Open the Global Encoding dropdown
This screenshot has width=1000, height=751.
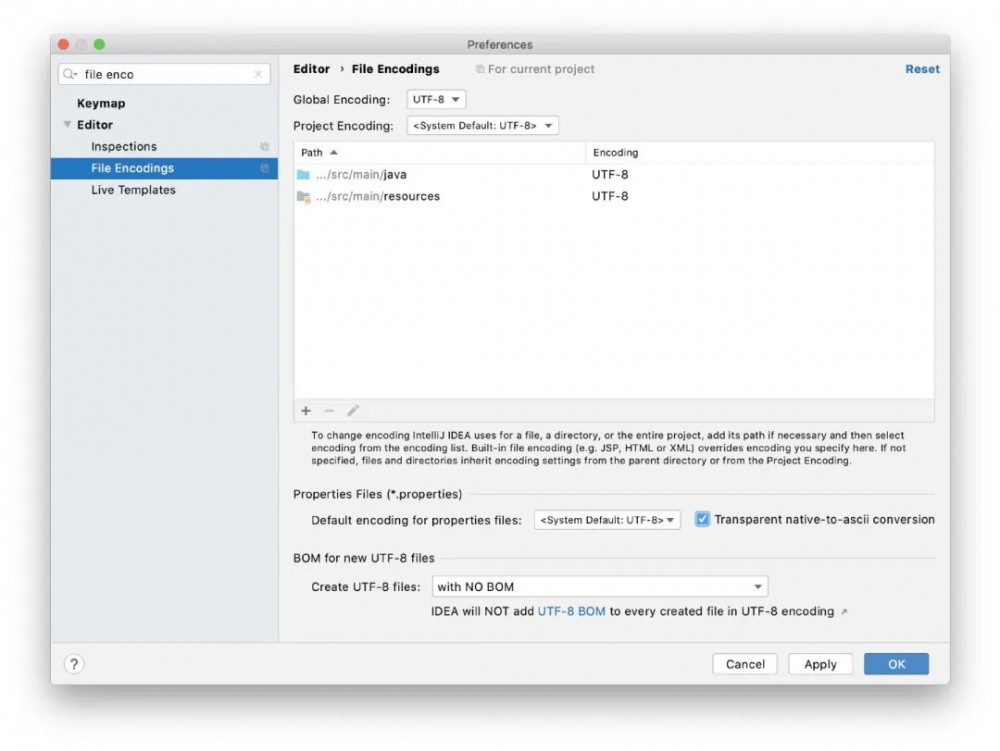[x=436, y=99]
